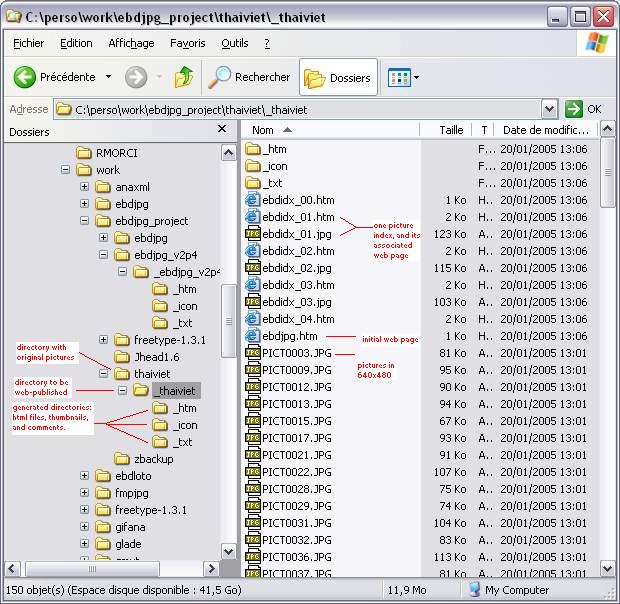
Task: Click My Computer status bar icon
Action: pyautogui.click(x=474, y=590)
